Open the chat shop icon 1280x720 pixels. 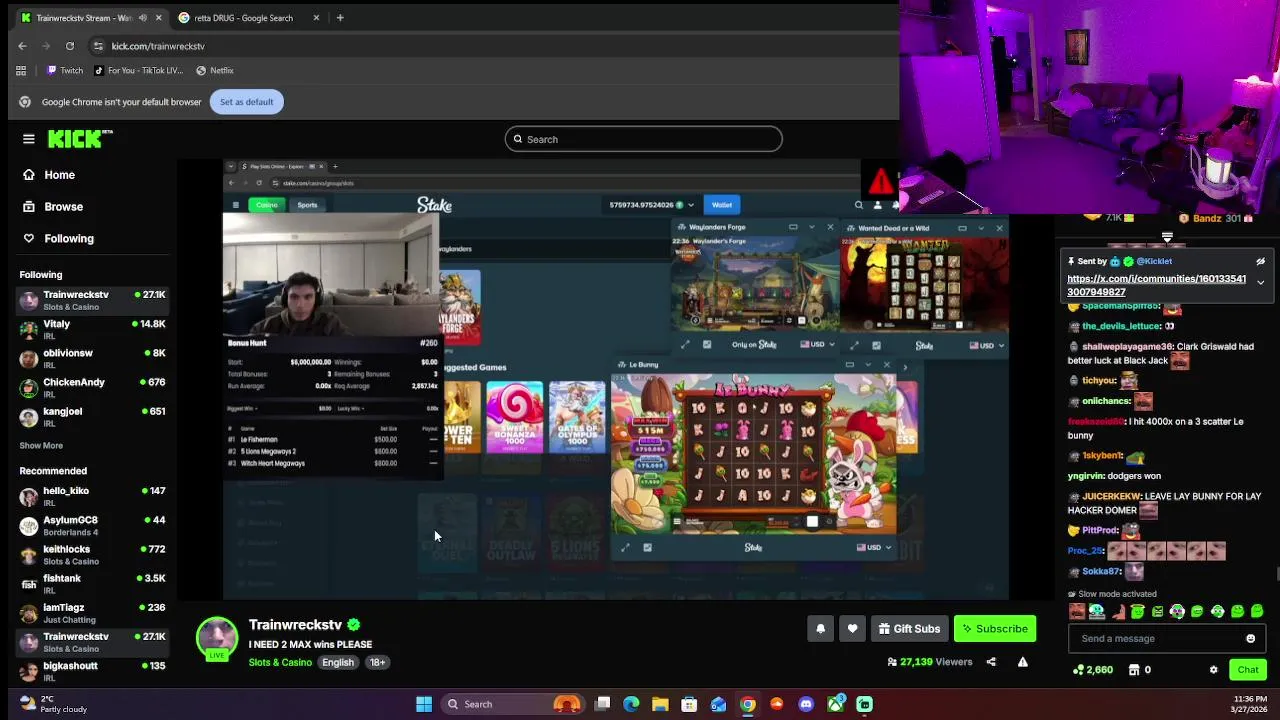pyautogui.click(x=1134, y=670)
